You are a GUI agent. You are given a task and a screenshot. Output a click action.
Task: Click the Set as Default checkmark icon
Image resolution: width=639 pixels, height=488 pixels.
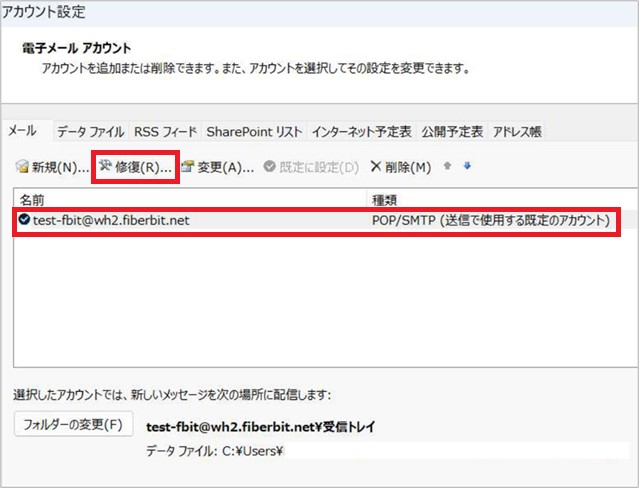[269, 166]
